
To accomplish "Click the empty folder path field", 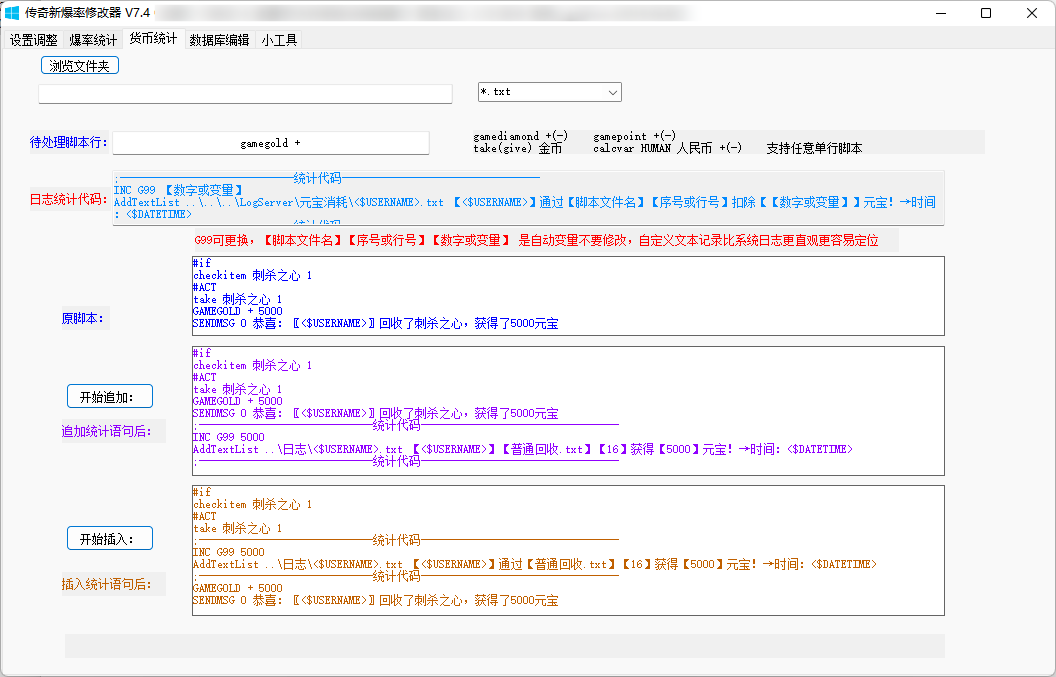I will pos(245,93).
